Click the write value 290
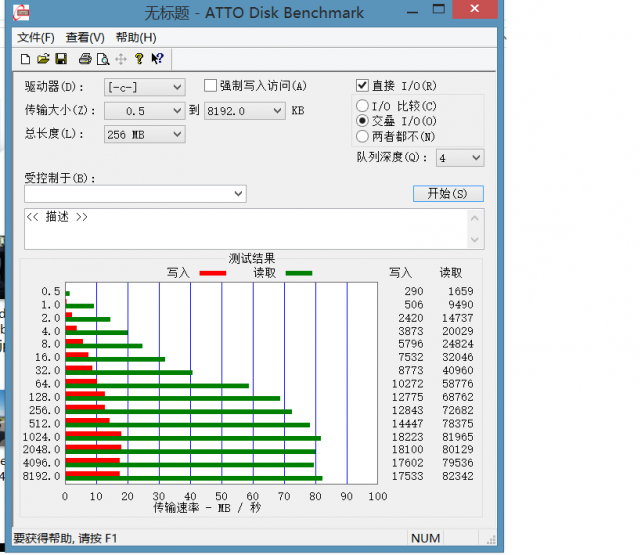Image resolution: width=640 pixels, height=555 pixels. (x=414, y=291)
